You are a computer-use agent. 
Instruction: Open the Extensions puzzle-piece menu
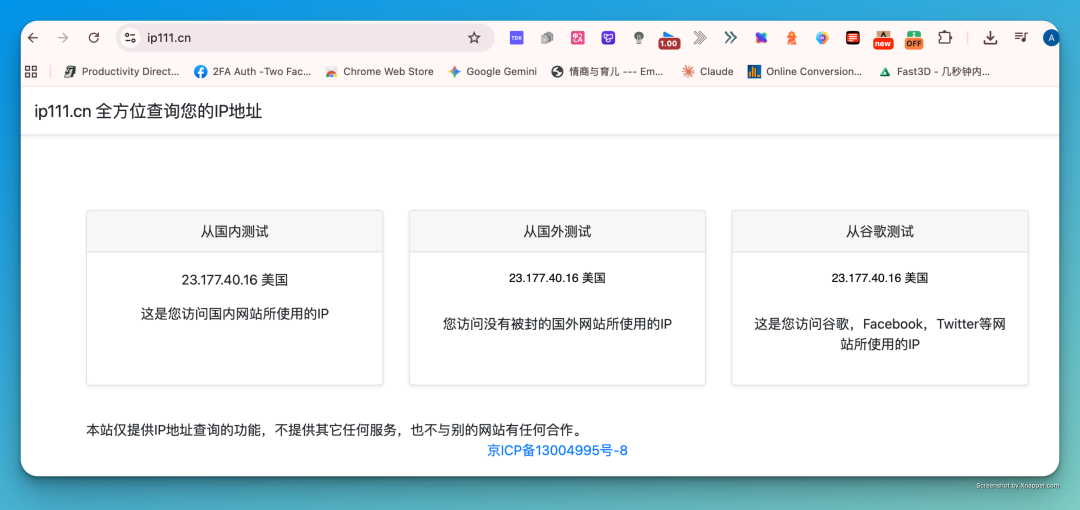[945, 38]
